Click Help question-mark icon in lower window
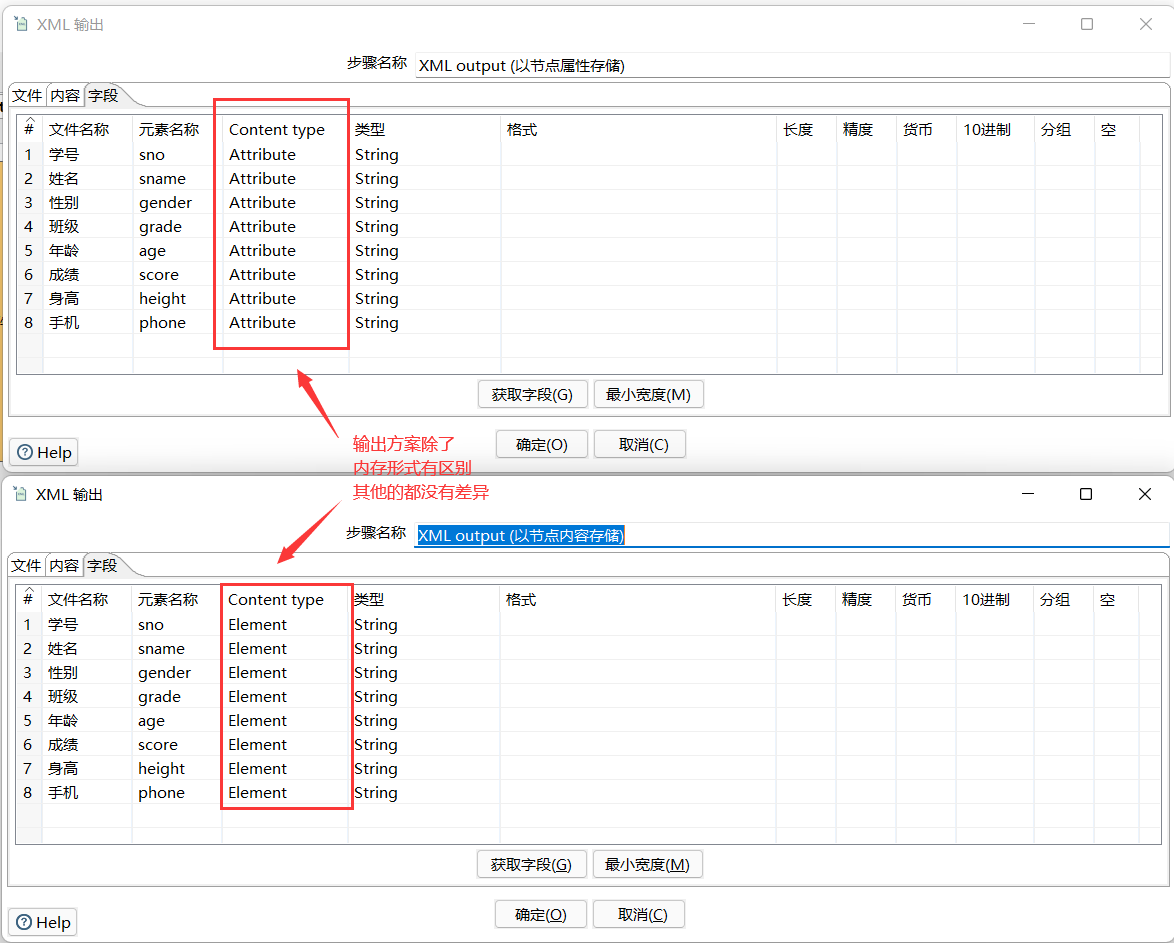 pos(24,922)
